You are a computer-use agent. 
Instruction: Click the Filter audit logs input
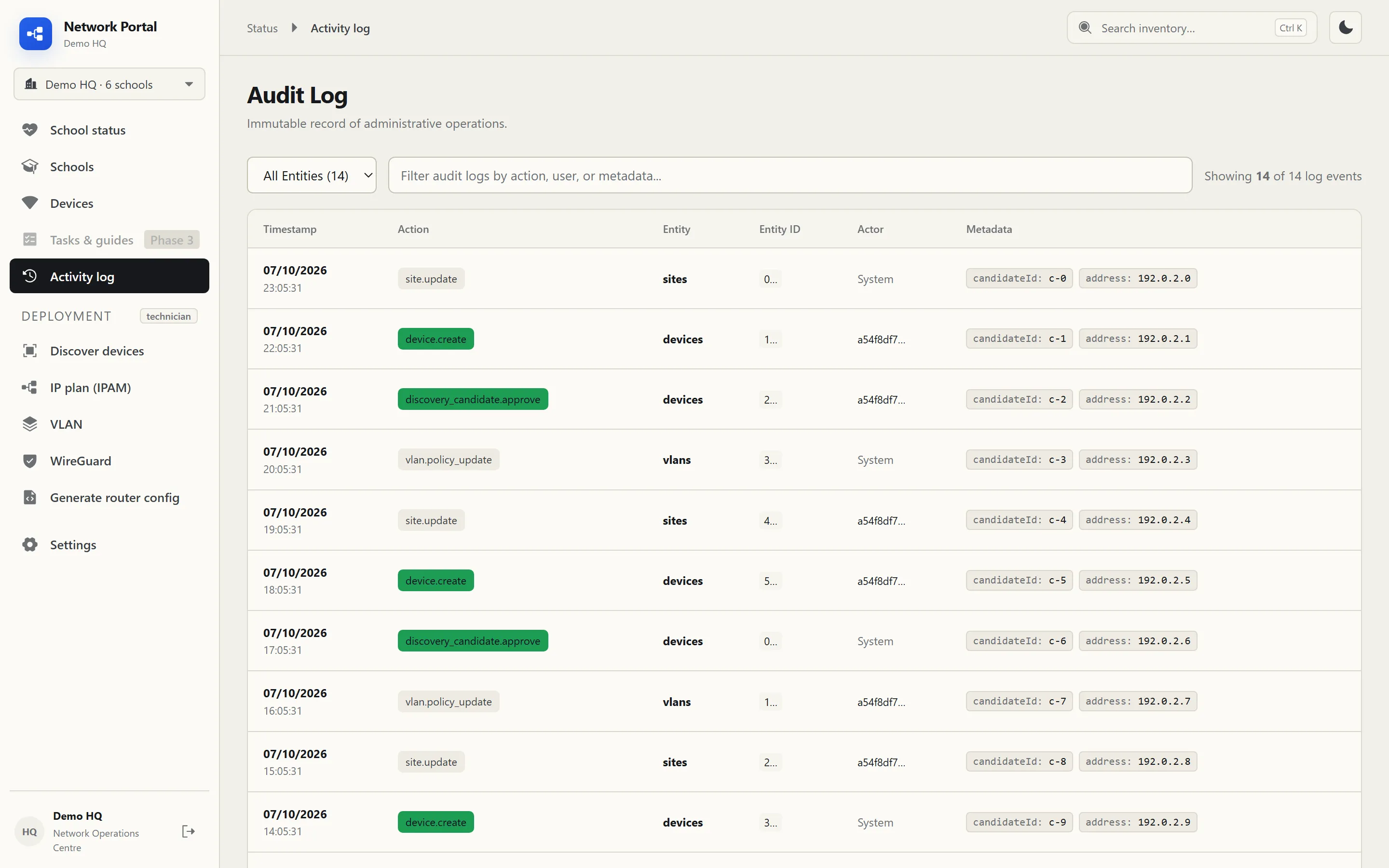pyautogui.click(x=790, y=176)
